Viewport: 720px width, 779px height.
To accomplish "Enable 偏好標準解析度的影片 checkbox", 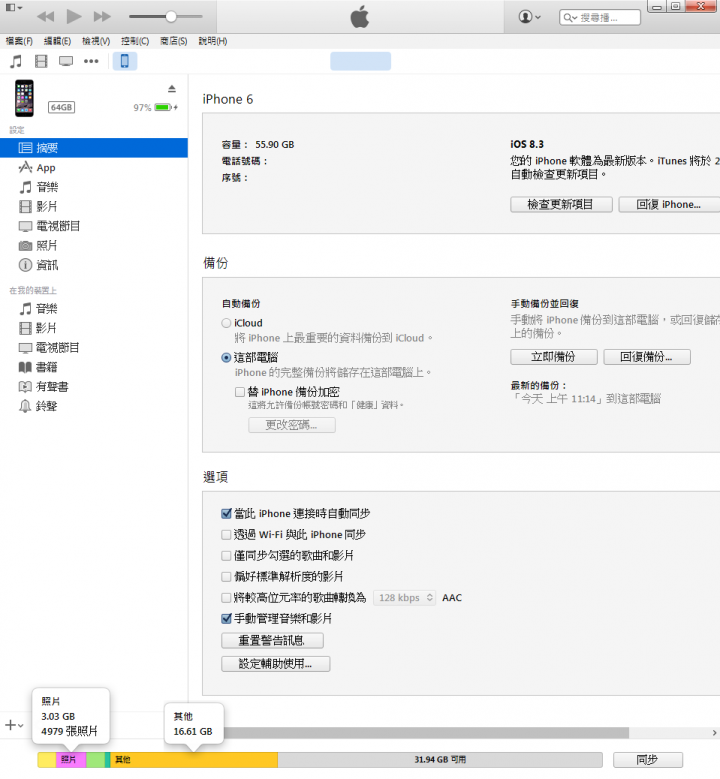I will click(227, 577).
